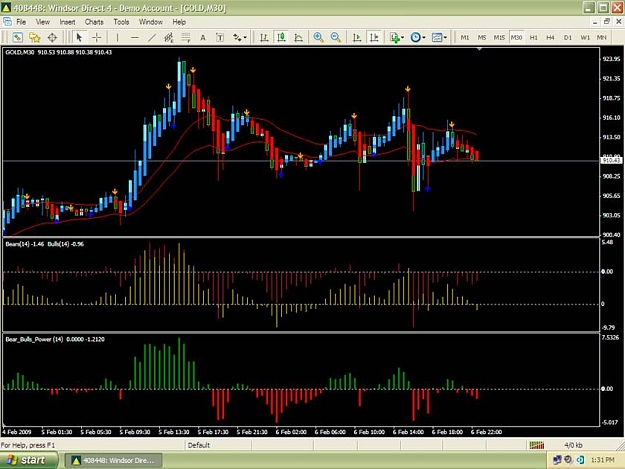Expand the indicators dropdown arrow
This screenshot has width=625, height=469.
pos(403,37)
